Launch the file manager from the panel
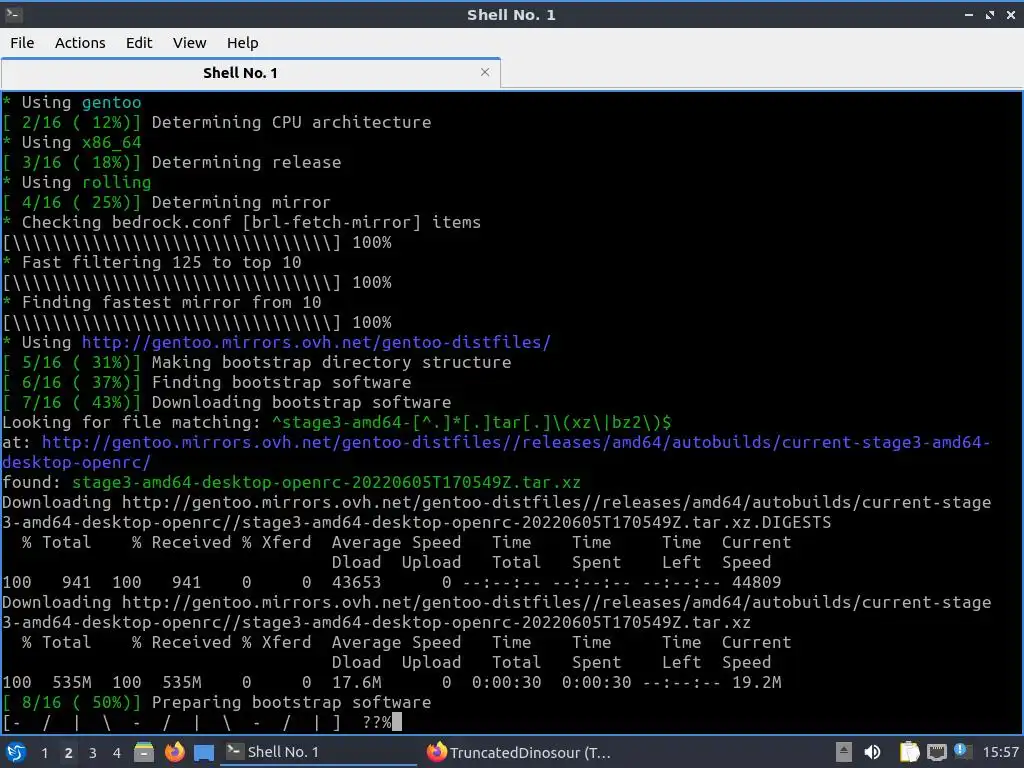Viewport: 1024px width, 768px height. point(144,752)
